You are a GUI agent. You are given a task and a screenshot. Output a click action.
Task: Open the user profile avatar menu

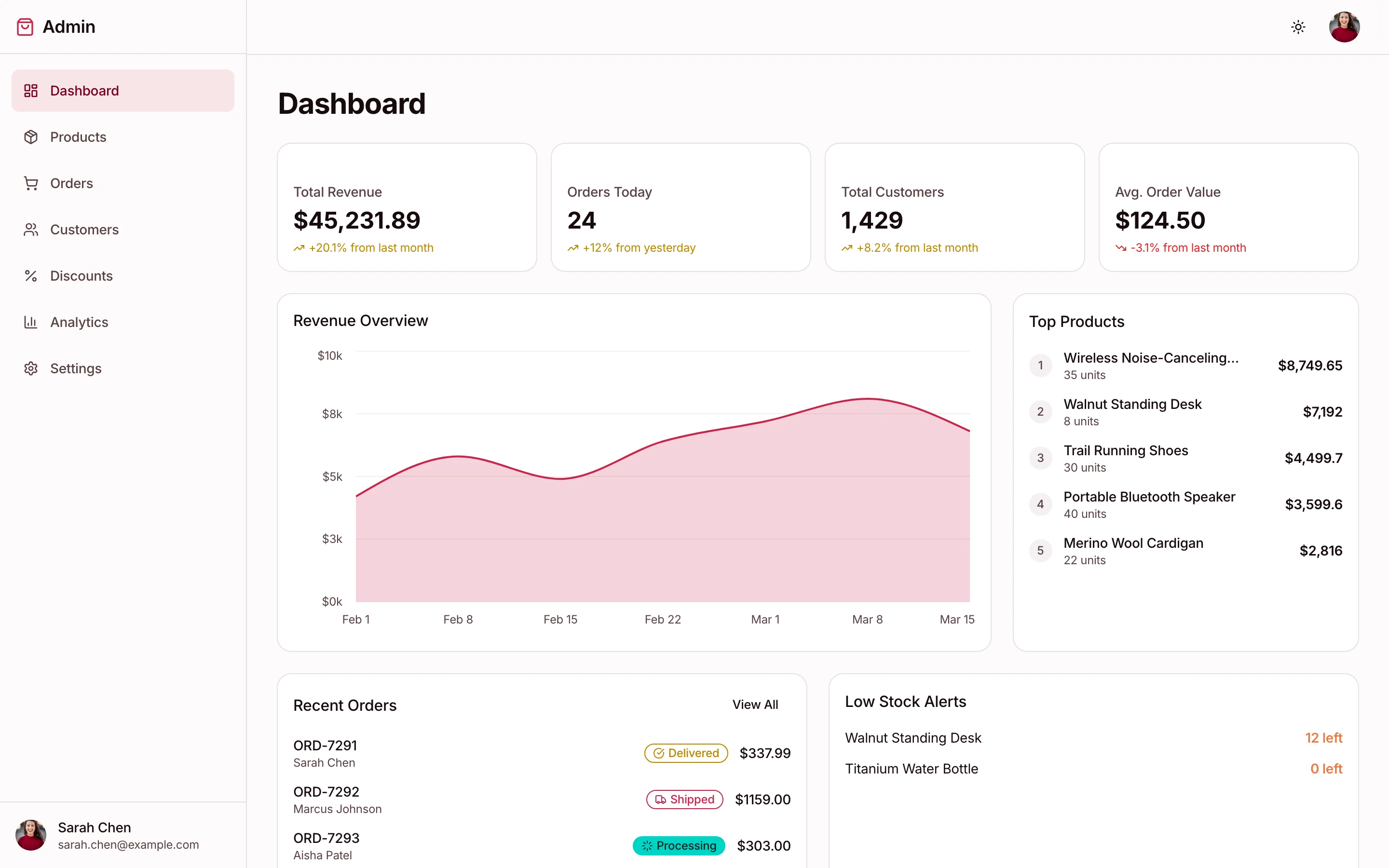tap(1344, 27)
